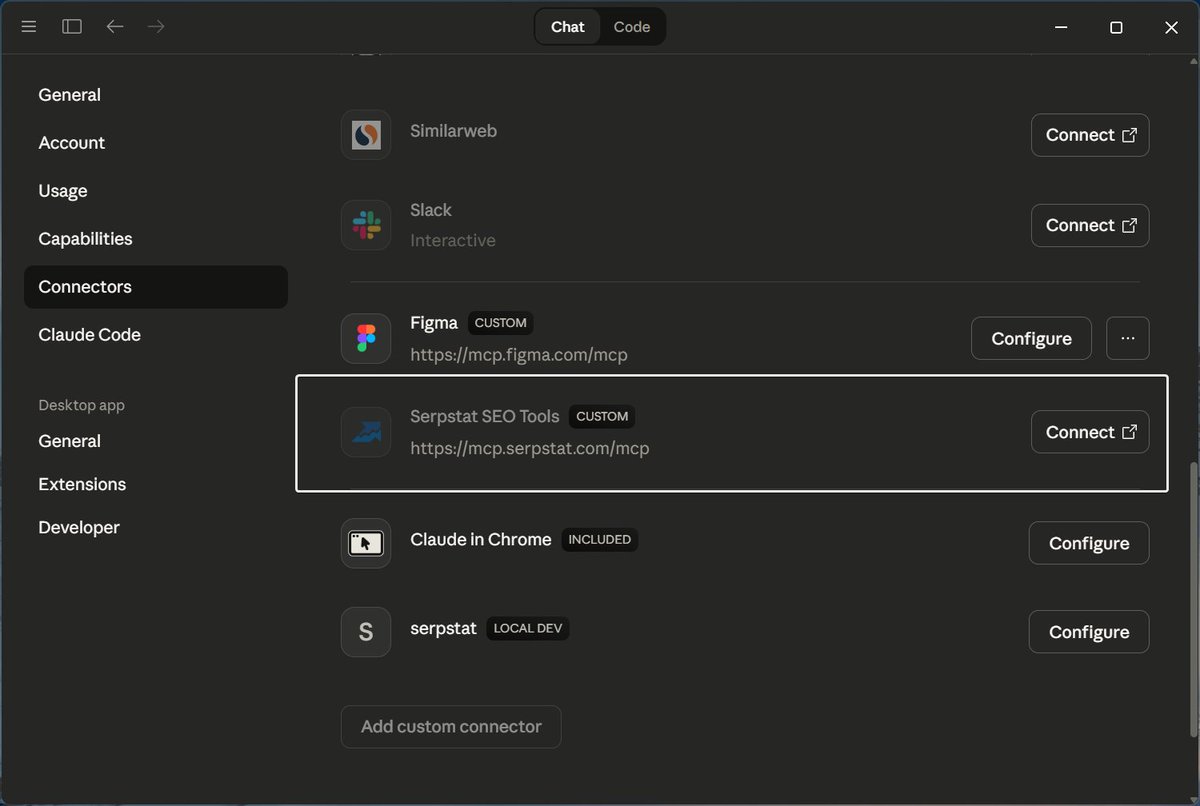
Task: Click the LOCAL DEV badge
Action: pos(528,629)
